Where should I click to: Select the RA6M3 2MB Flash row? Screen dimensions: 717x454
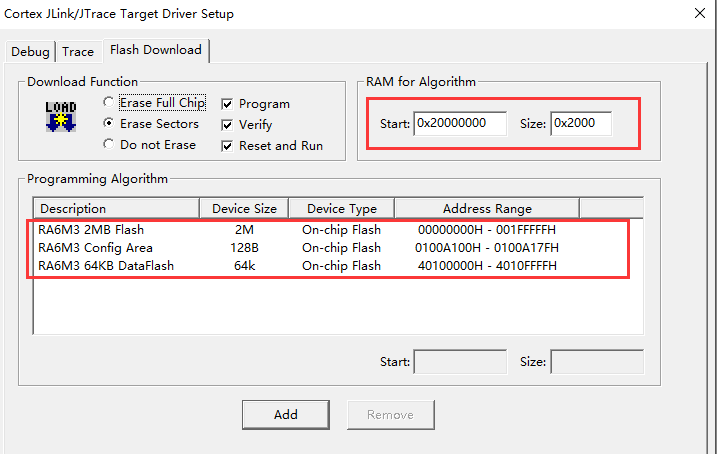tap(90, 229)
